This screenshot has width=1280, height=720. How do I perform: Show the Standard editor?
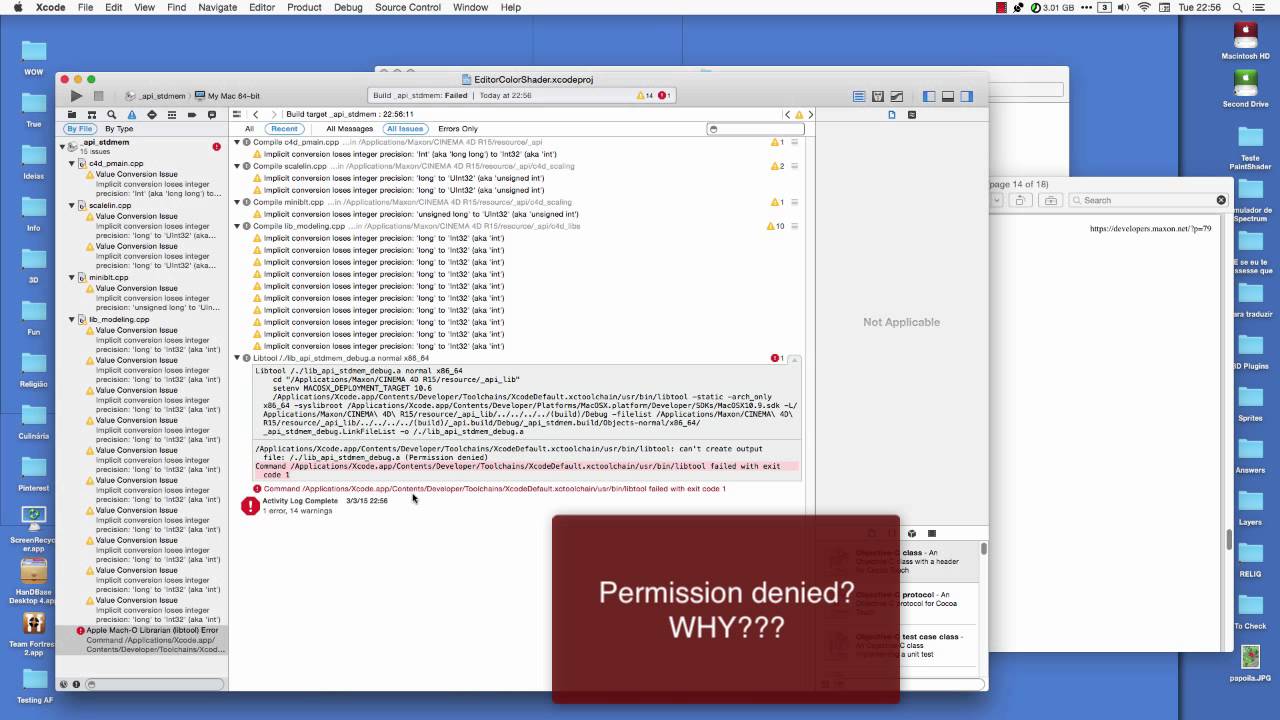point(859,96)
